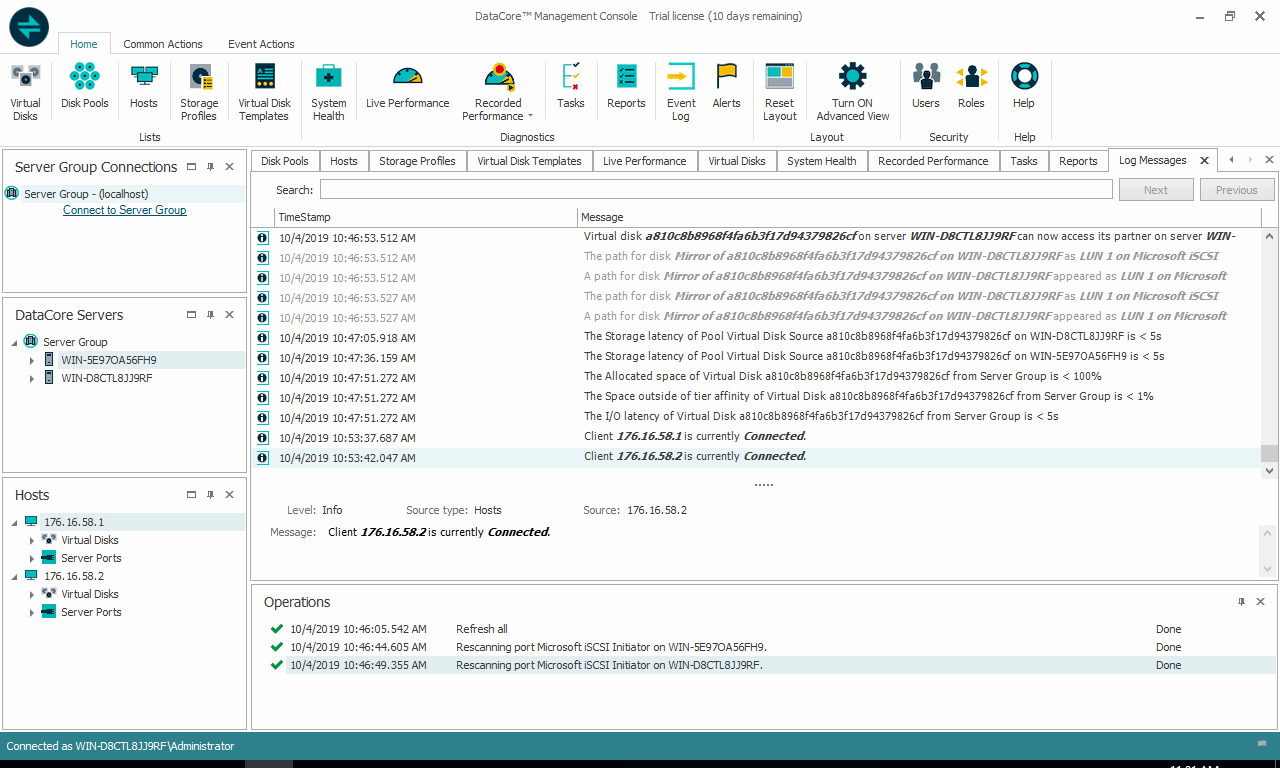The height and width of the screenshot is (768, 1280).
Task: Select the 10:47:05.918 AM storage latency log
Action: 757,338
